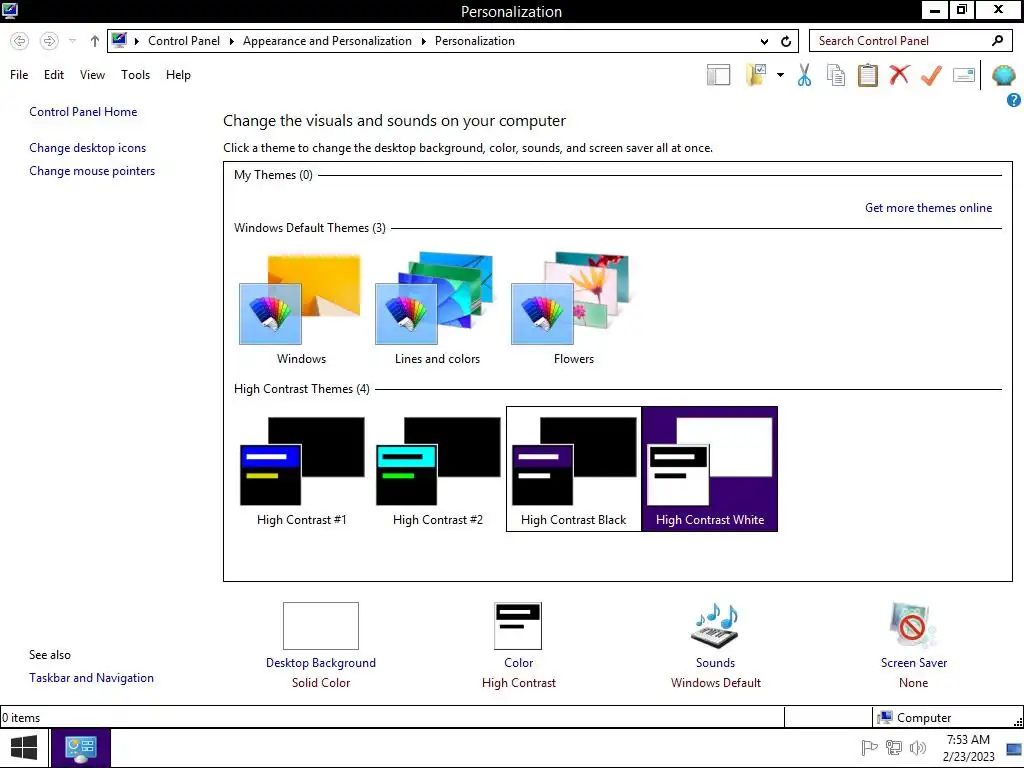The image size is (1024, 768).
Task: Open dropdown arrow beside folder options icon
Action: (780, 75)
